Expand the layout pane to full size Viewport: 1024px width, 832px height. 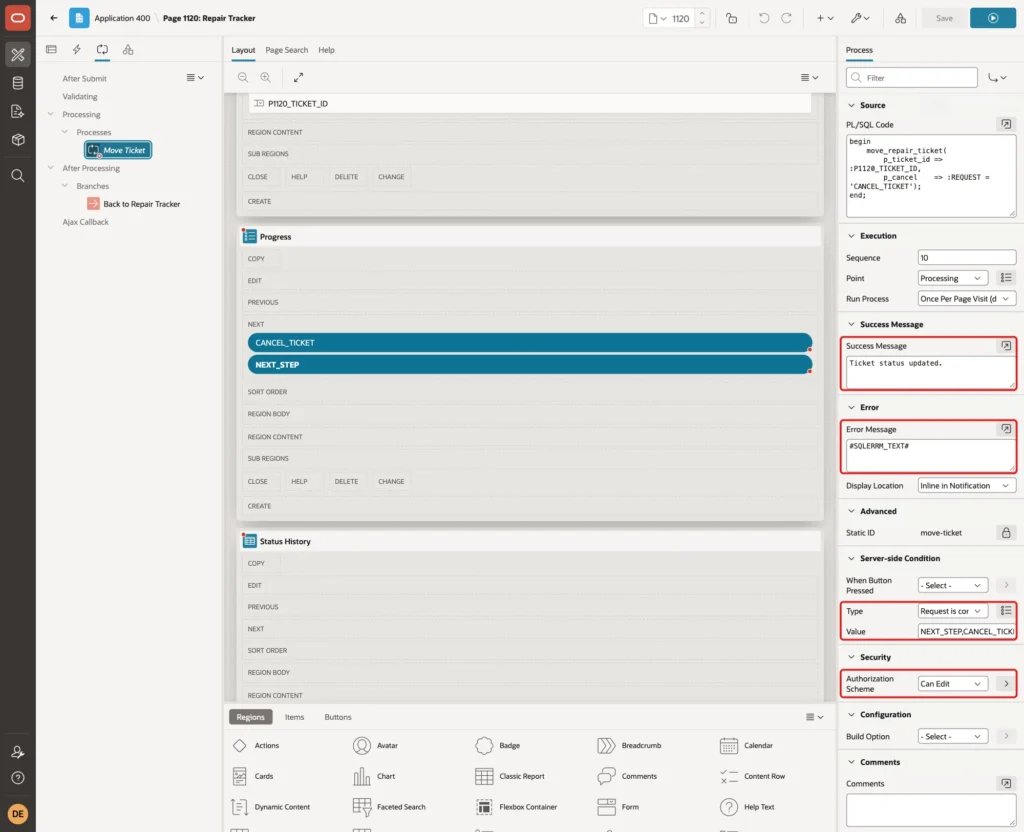tap(298, 78)
